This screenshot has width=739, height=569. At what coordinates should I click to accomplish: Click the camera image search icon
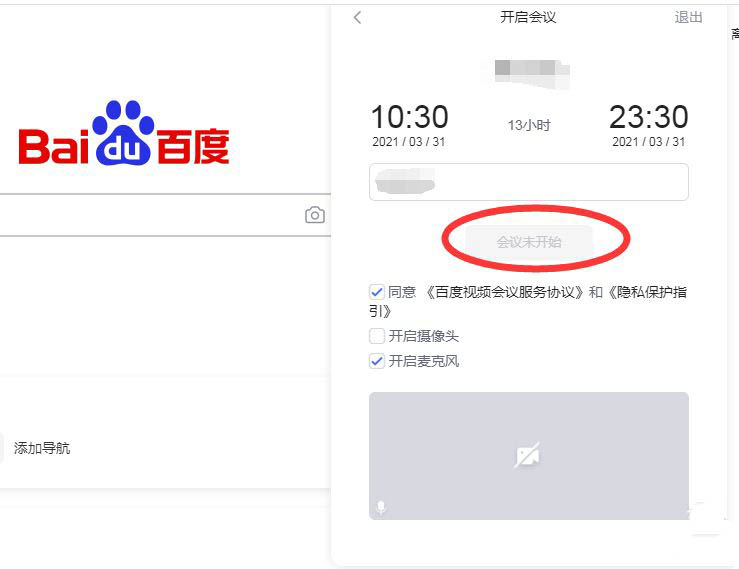click(x=315, y=215)
